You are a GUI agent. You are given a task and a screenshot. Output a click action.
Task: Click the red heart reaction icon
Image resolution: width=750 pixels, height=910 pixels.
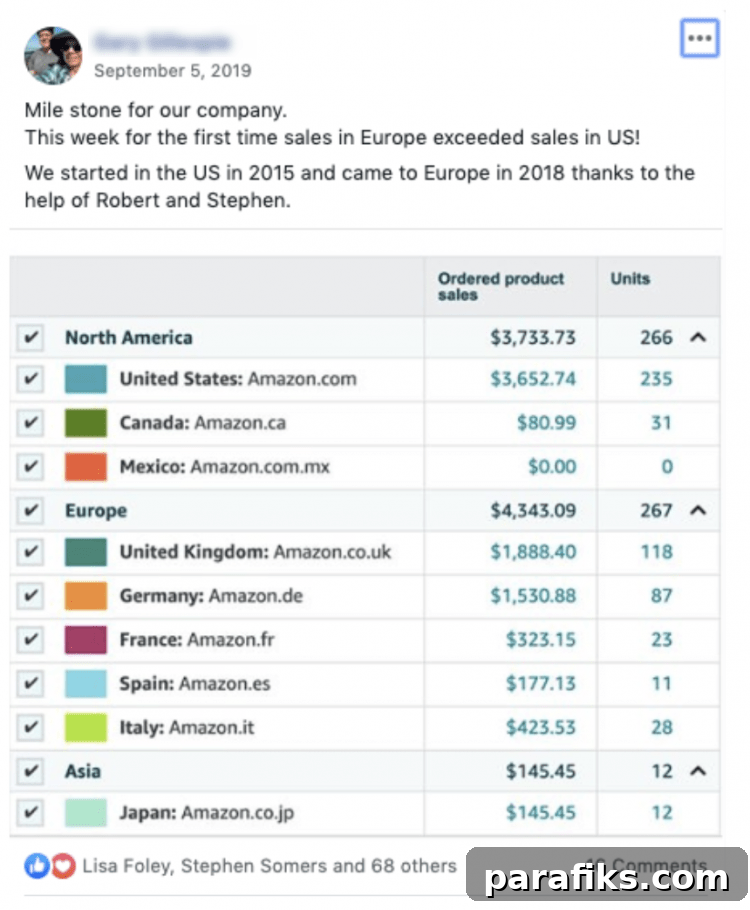point(63,866)
